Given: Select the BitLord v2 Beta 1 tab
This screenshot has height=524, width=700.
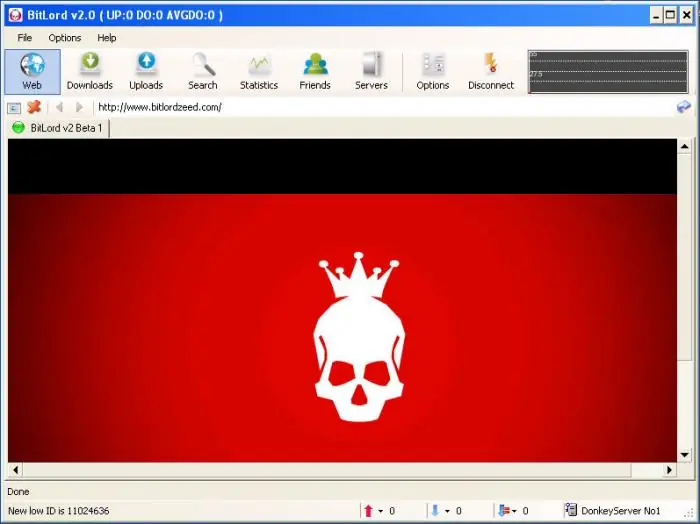Looking at the screenshot, I should [x=58, y=128].
